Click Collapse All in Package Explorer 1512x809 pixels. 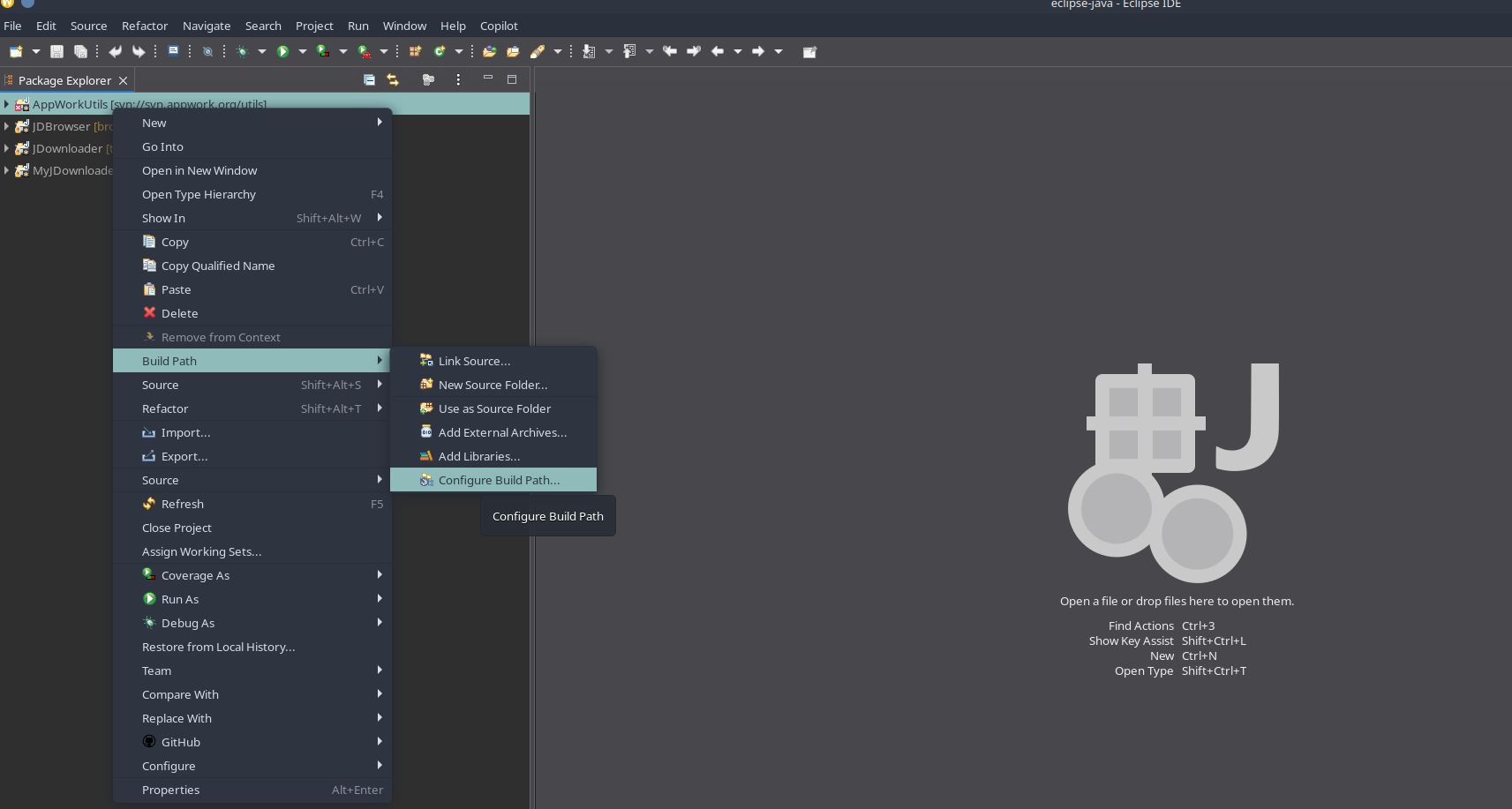tap(370, 79)
